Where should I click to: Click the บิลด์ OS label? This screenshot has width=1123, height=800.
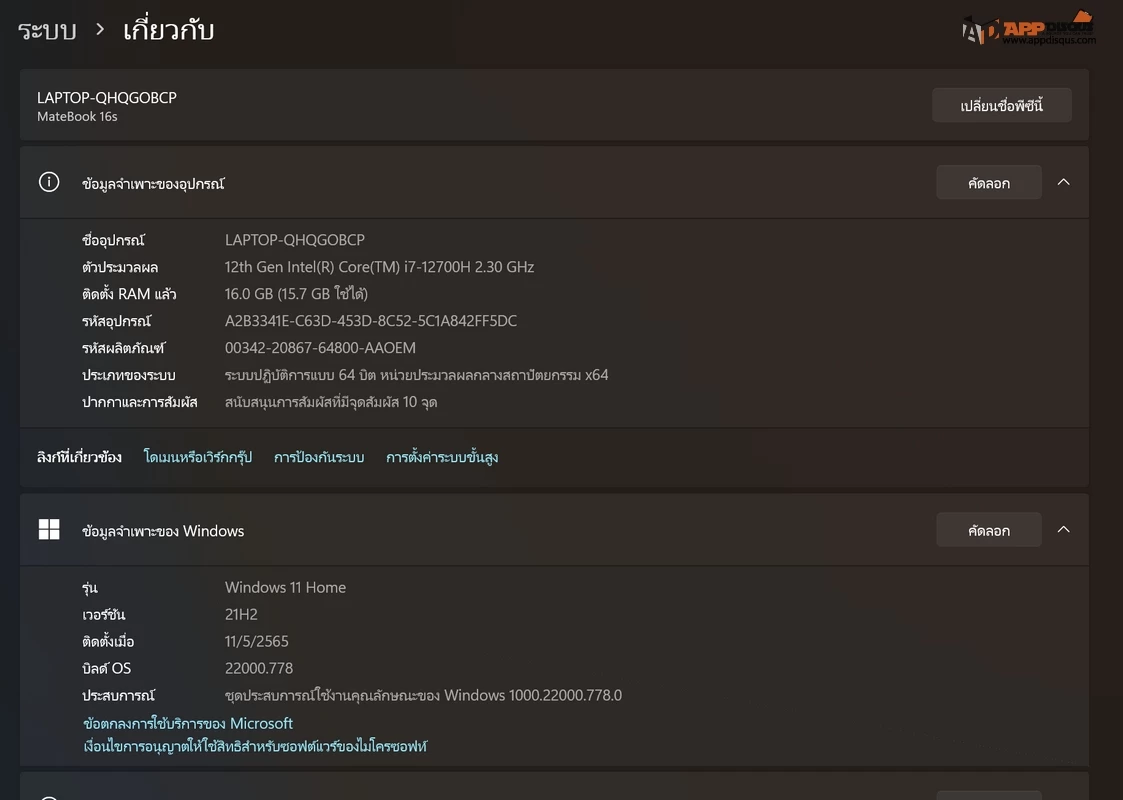pyautogui.click(x=106, y=668)
